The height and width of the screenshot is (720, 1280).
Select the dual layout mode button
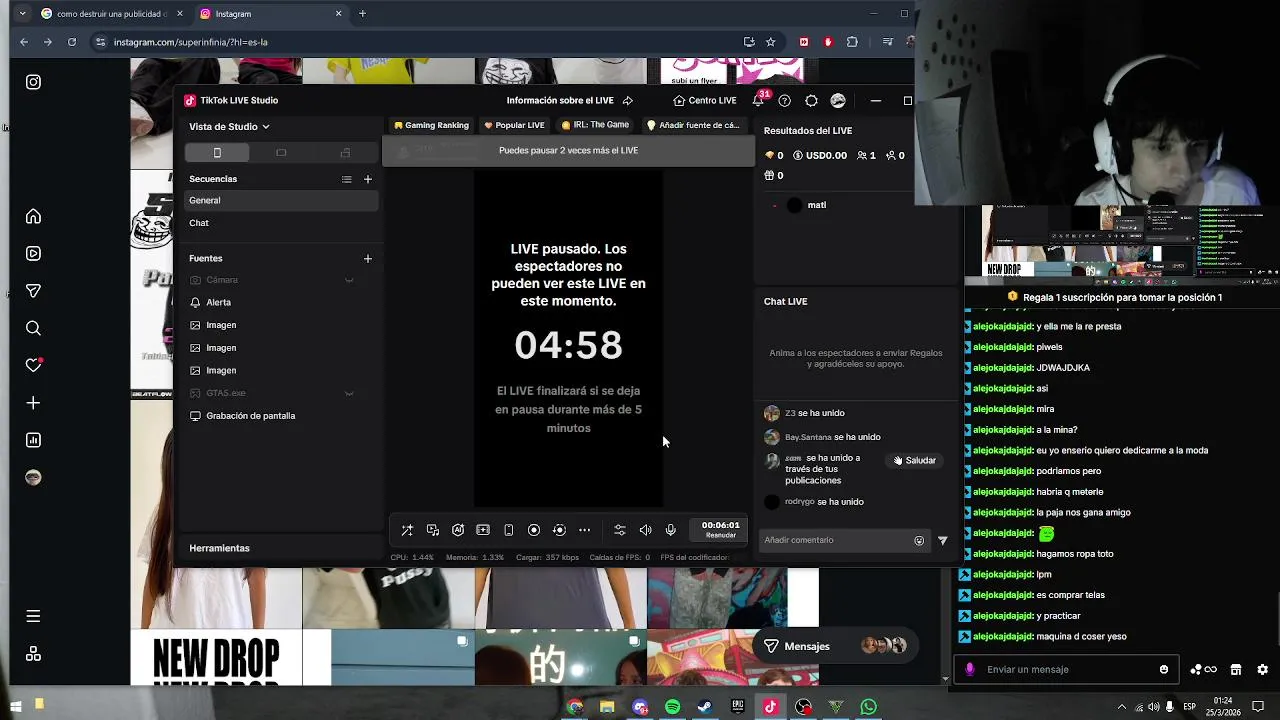pyautogui.click(x=345, y=152)
